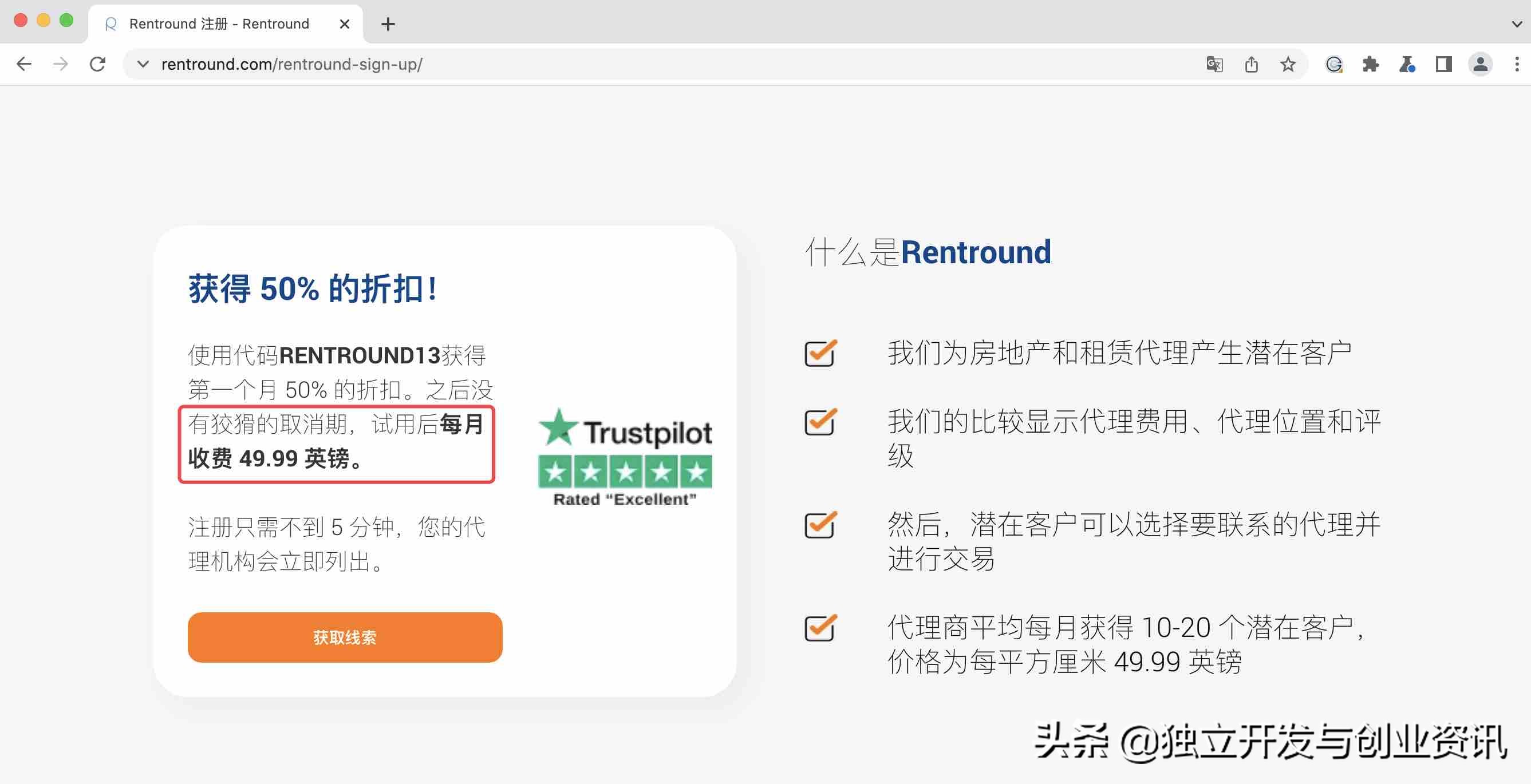This screenshot has width=1531, height=784.
Task: Open a new tab with the plus button
Action: click(388, 24)
